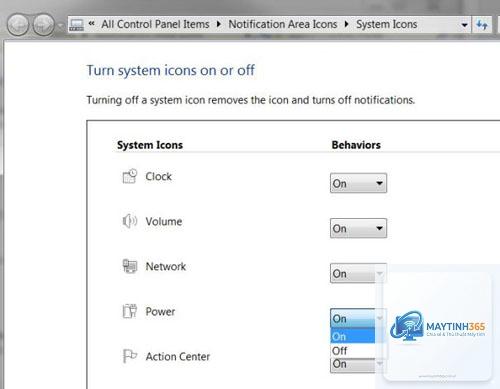
Task: Click the Action Center flag icon
Action: [130, 356]
